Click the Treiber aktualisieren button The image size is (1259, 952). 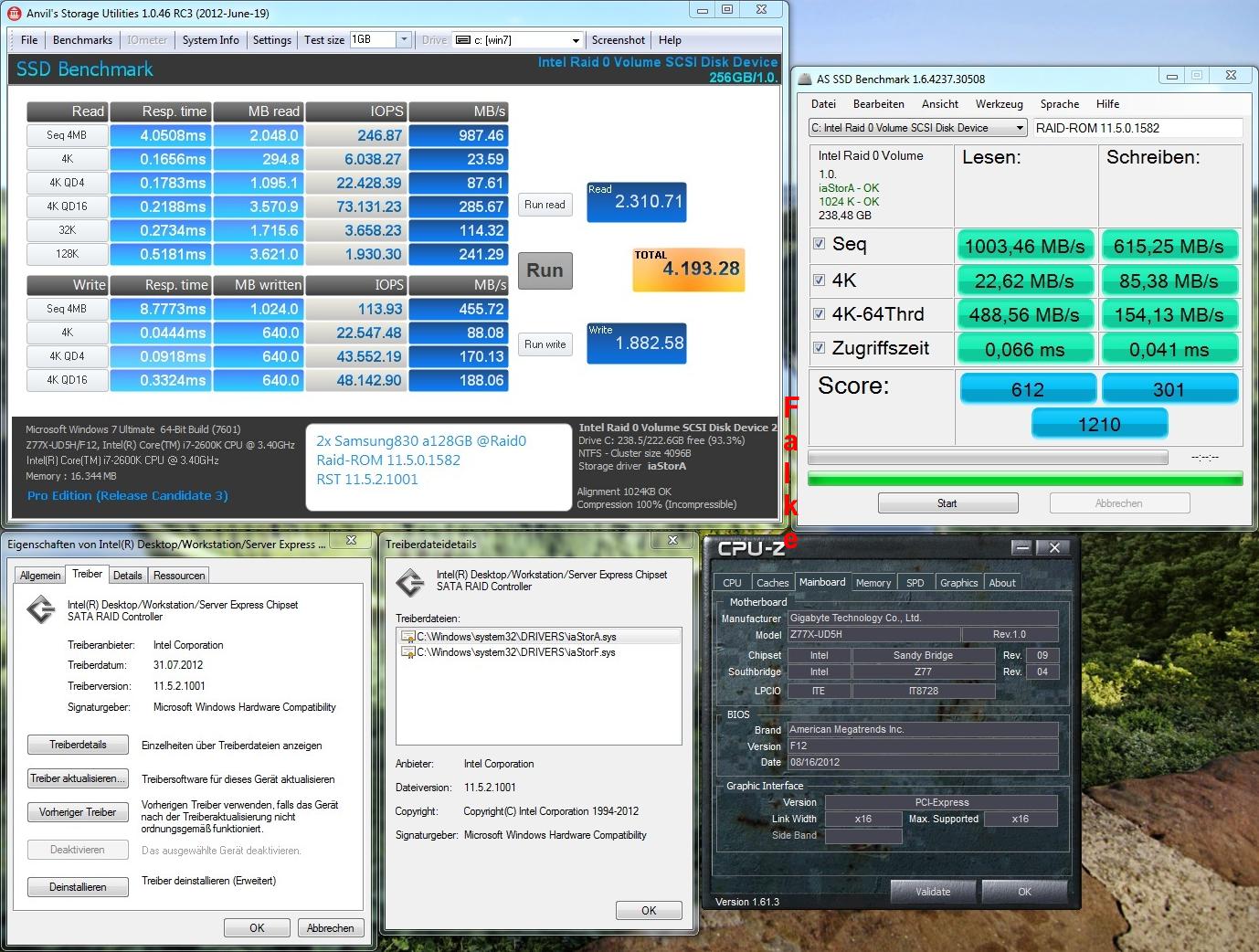78,778
